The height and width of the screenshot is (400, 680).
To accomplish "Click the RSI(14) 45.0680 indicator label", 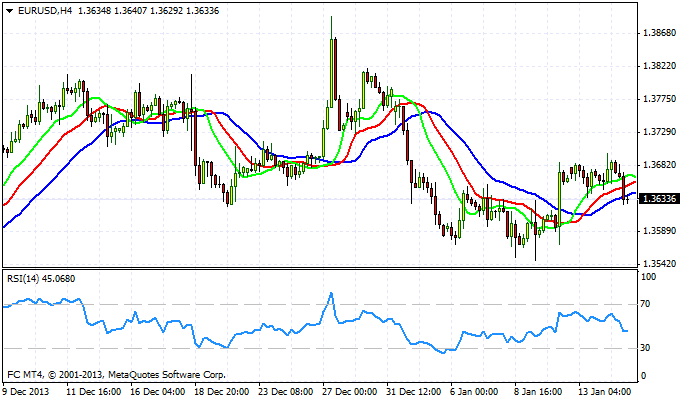I will (41, 279).
